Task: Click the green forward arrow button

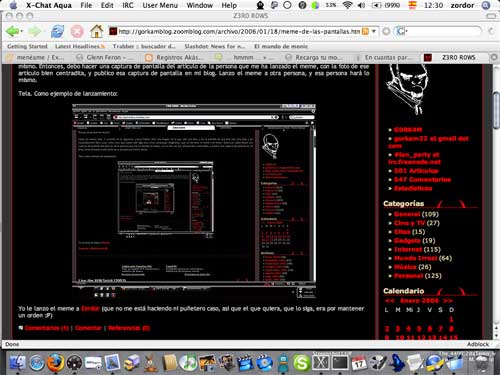Action: click(34, 32)
